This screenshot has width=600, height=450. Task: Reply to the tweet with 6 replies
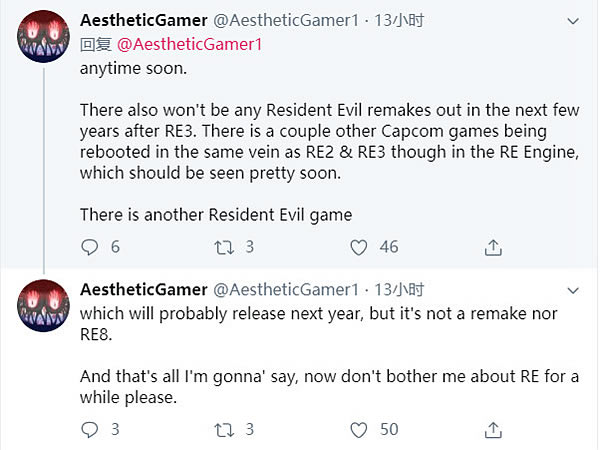pos(90,246)
